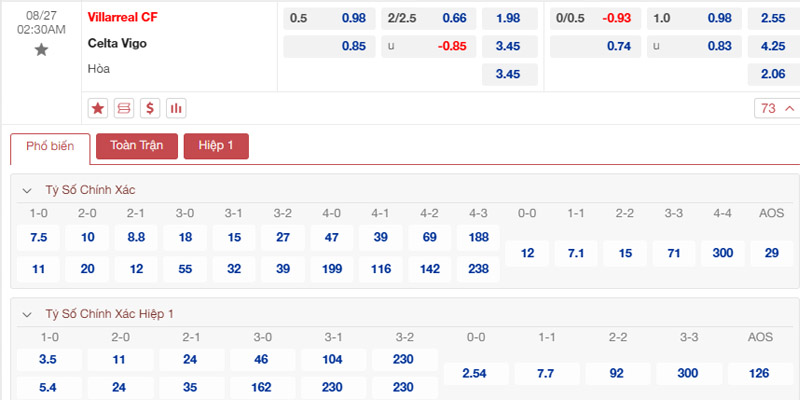Open the bar chart statistics icon
The height and width of the screenshot is (400, 800).
176,108
